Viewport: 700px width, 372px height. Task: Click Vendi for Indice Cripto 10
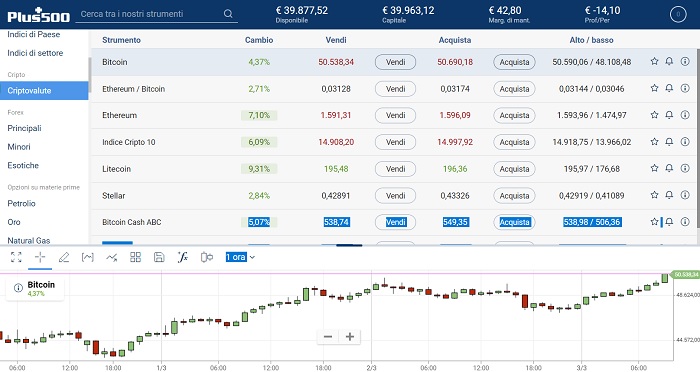pos(395,142)
